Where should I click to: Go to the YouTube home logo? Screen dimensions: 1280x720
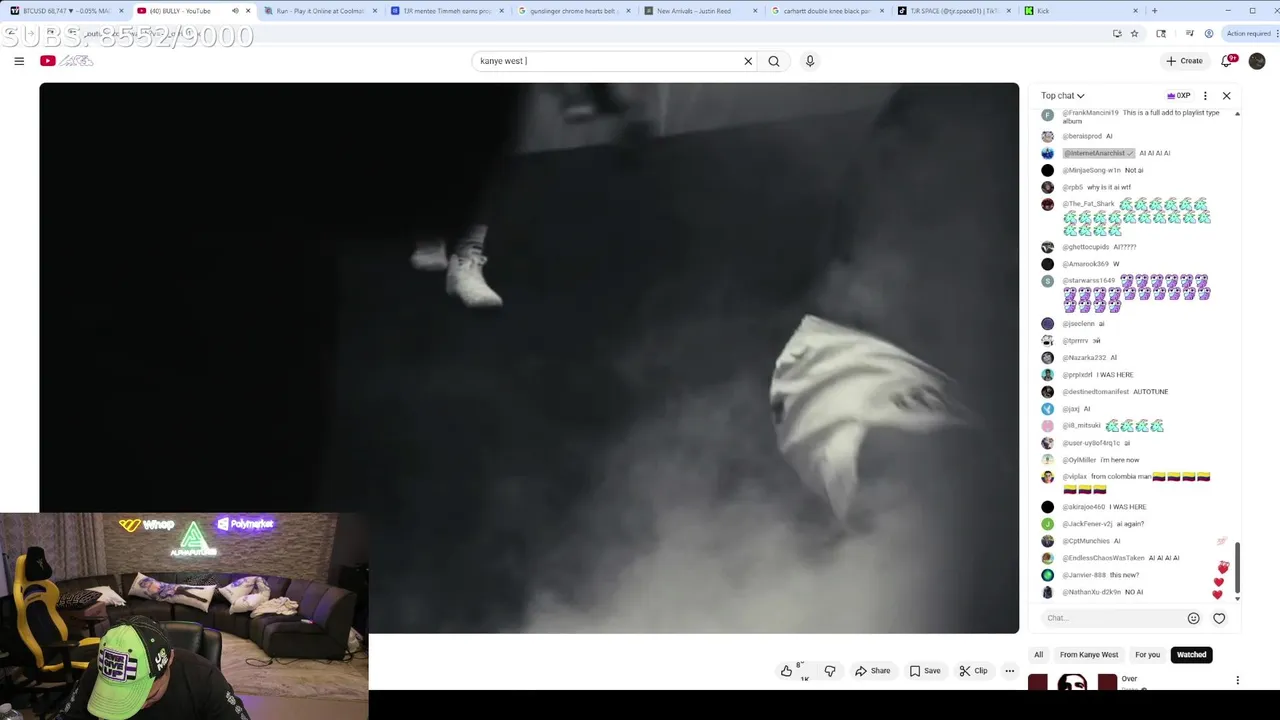click(66, 61)
